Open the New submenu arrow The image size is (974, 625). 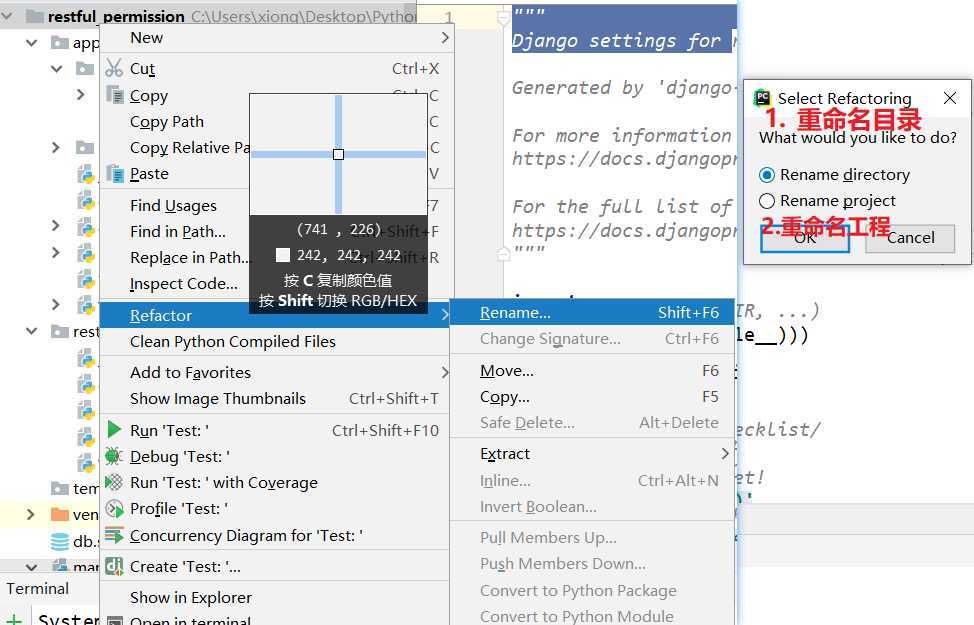pos(445,38)
